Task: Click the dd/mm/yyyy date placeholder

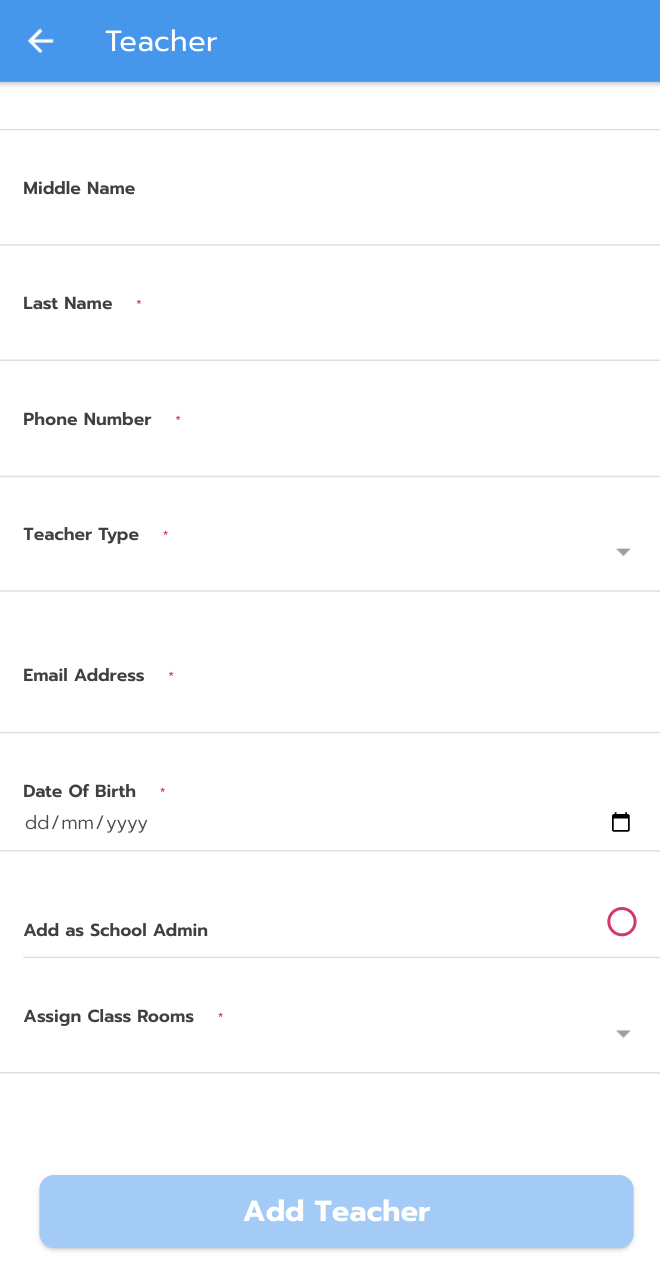Action: 86,822
